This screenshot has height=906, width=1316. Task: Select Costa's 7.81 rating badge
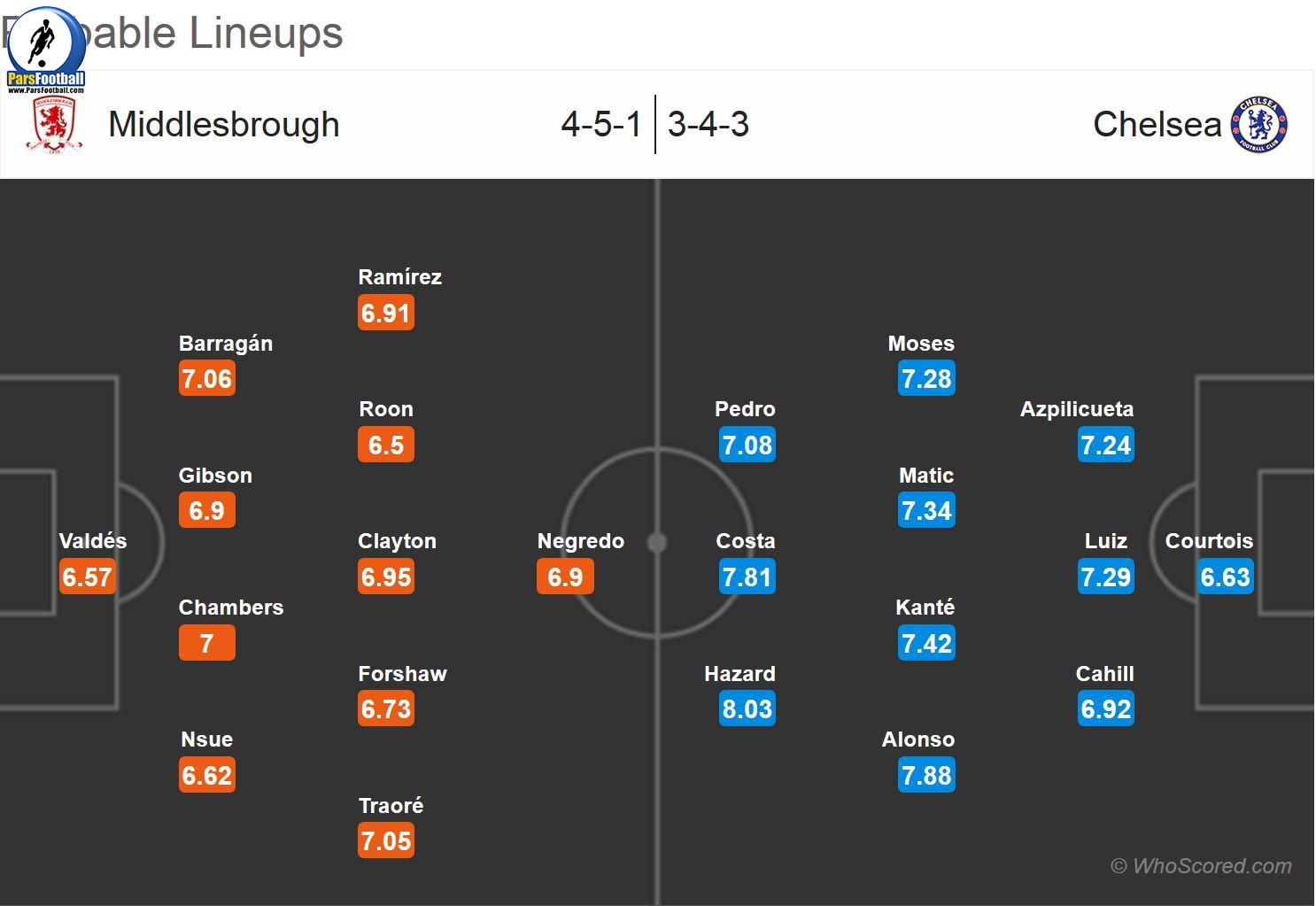[x=747, y=577]
